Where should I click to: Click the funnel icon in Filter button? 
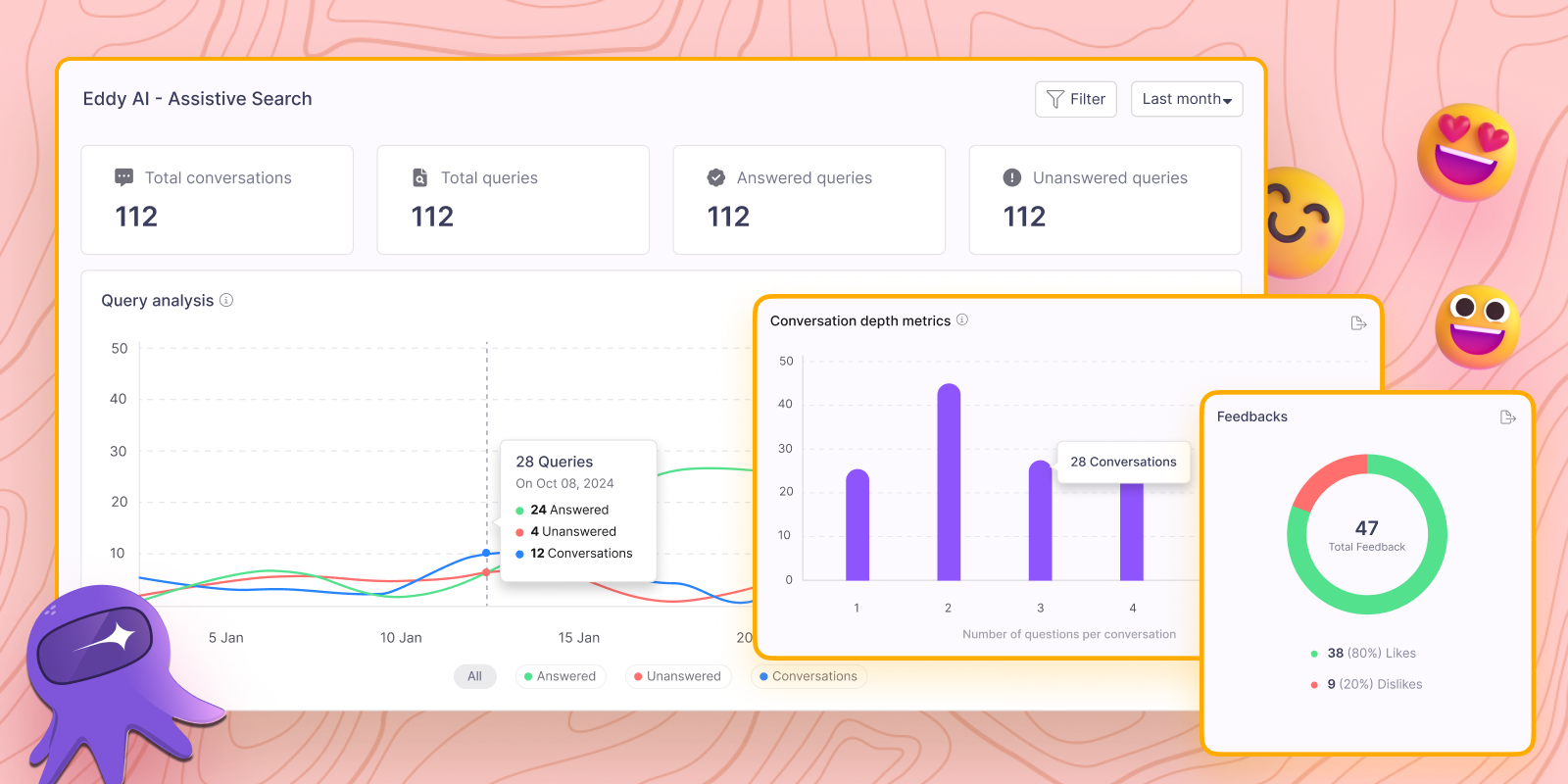tap(1054, 99)
